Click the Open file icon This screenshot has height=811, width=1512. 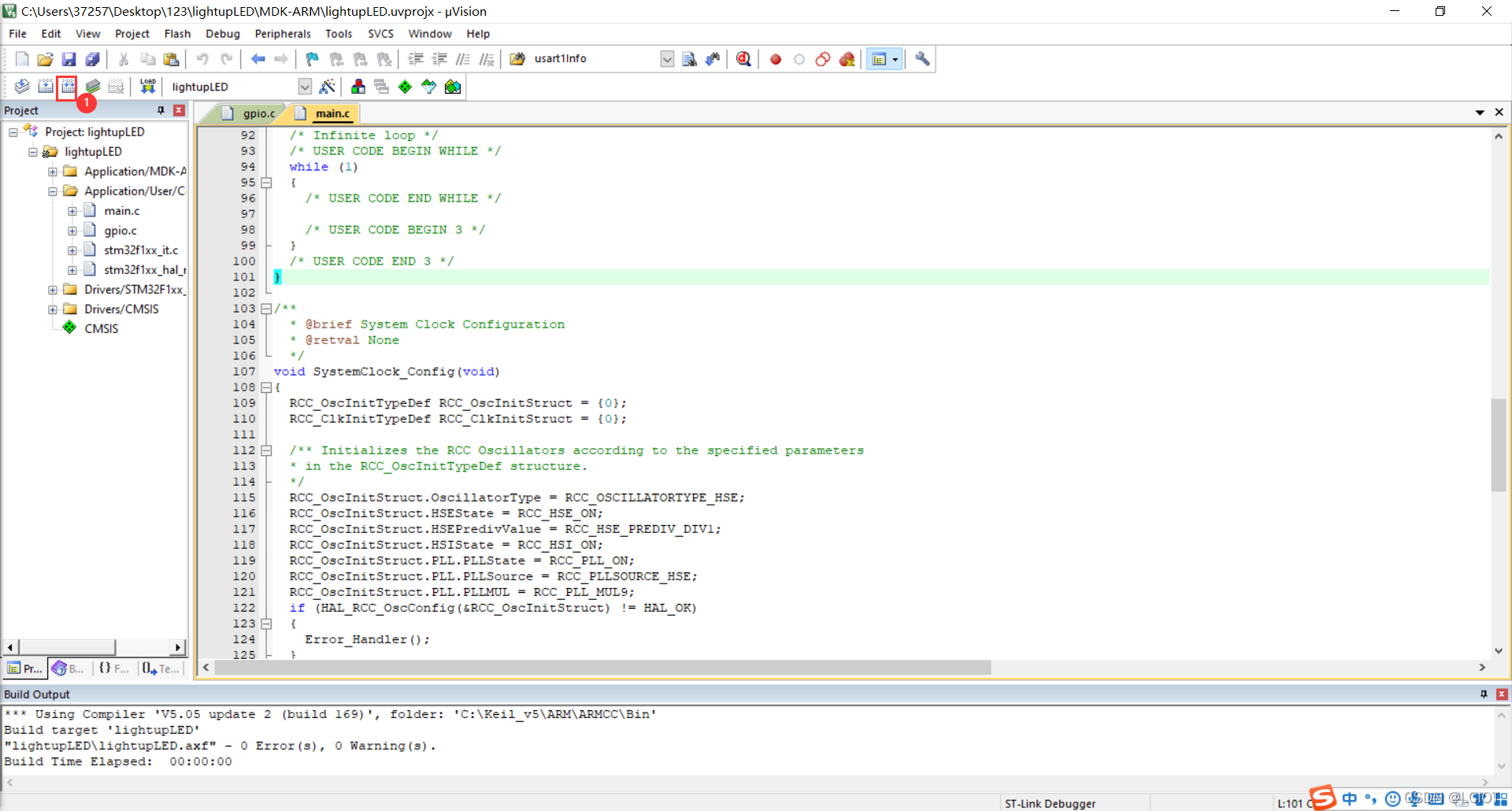[46, 59]
